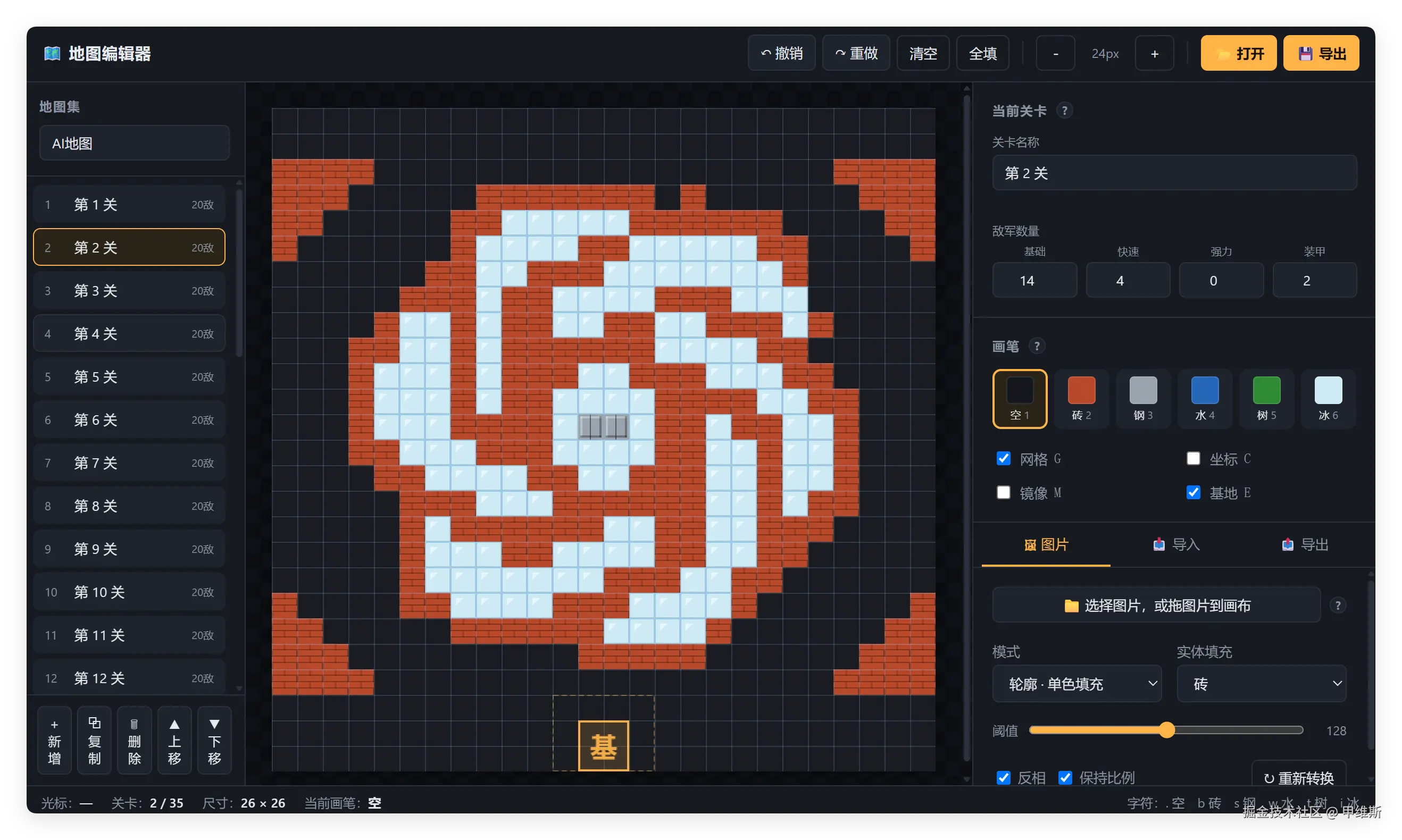Click the 基础 enemy count field
The width and height of the screenshot is (1402, 840).
pos(1034,280)
